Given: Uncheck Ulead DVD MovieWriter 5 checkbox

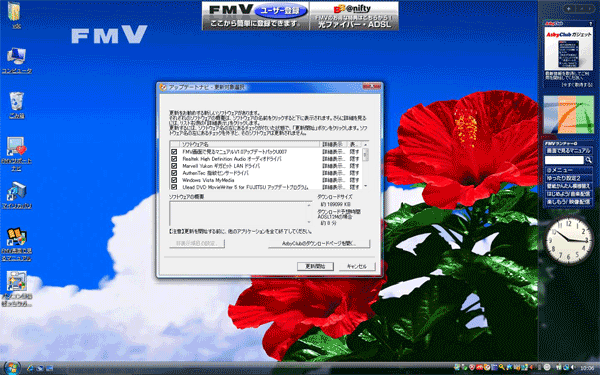Looking at the screenshot, I should click(x=174, y=187).
